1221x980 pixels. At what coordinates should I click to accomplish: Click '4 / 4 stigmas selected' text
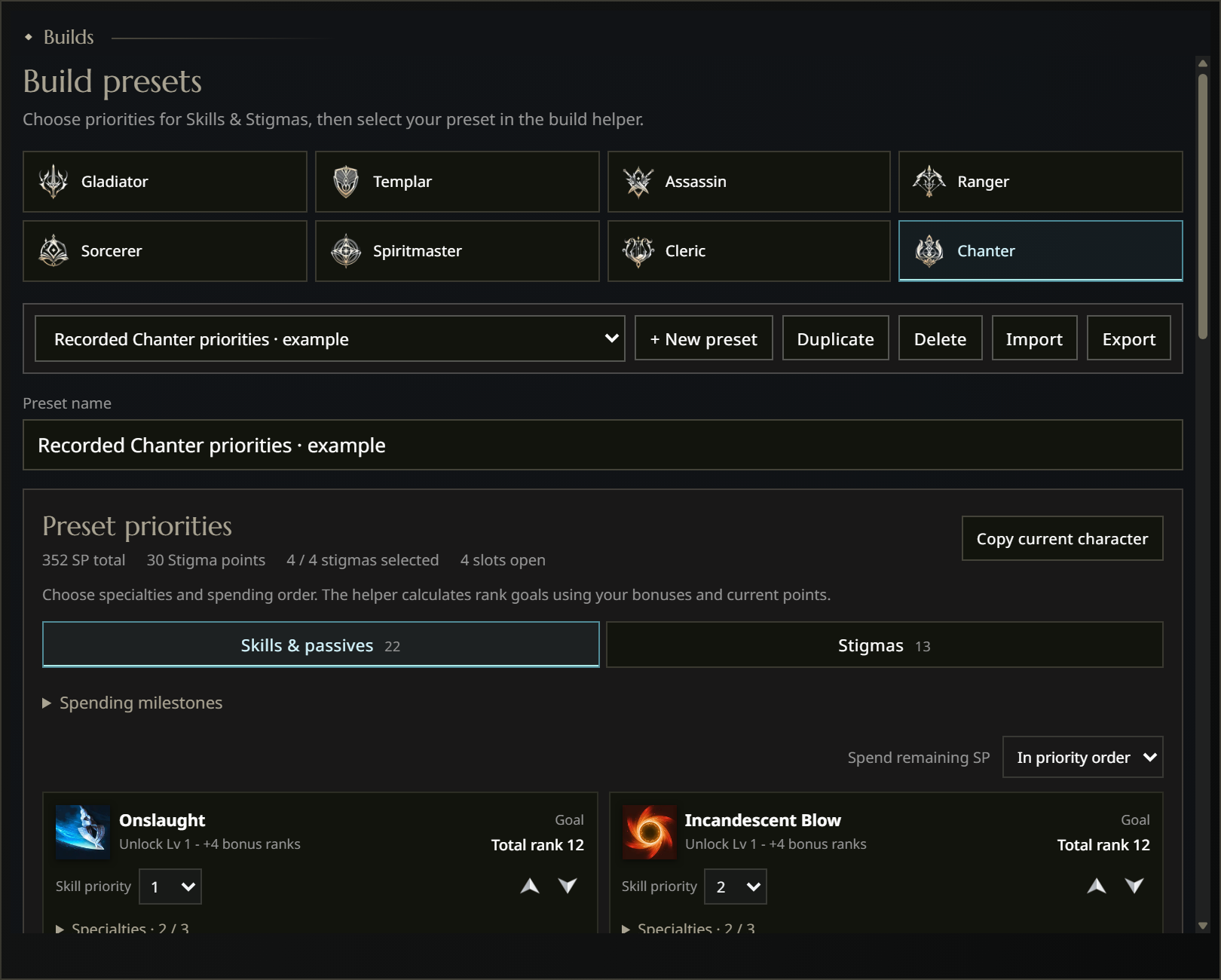coord(363,560)
